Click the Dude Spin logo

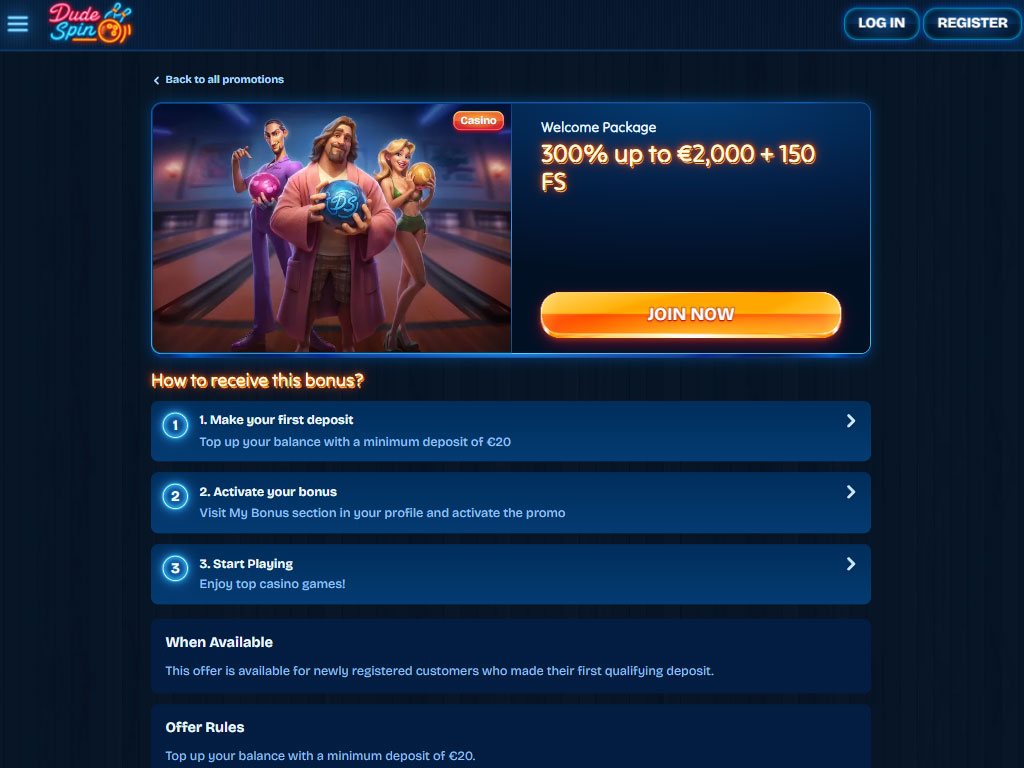91,24
